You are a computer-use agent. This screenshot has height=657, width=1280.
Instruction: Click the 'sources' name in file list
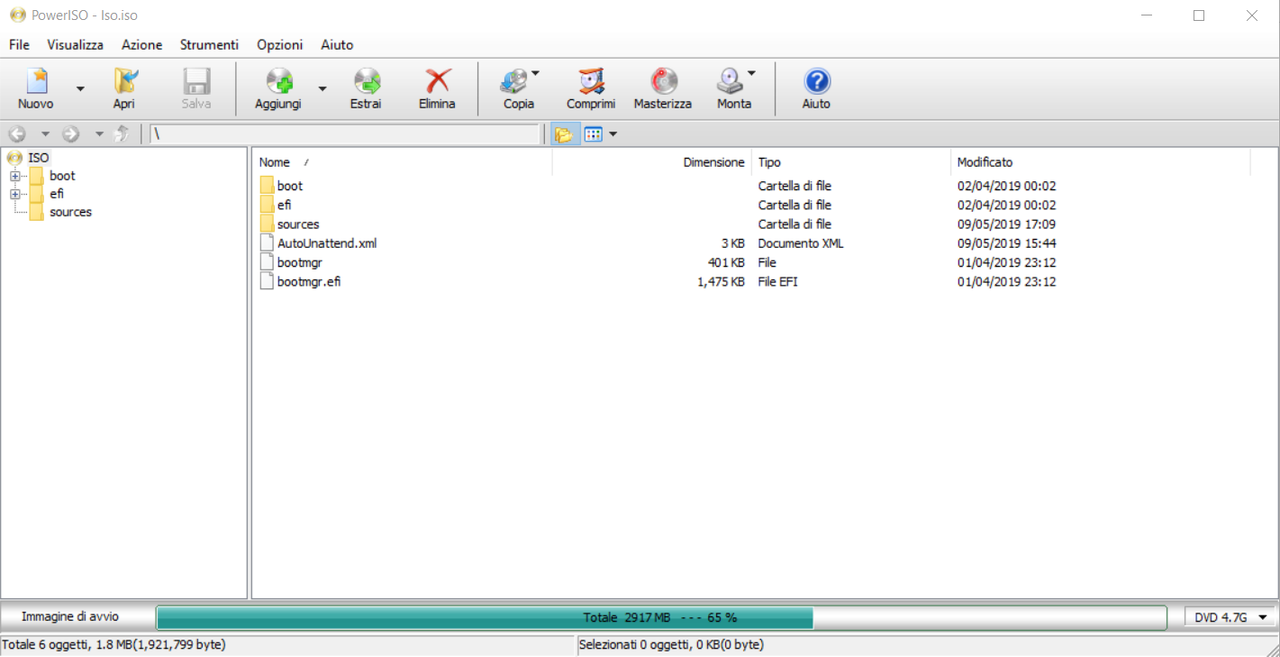[298, 224]
